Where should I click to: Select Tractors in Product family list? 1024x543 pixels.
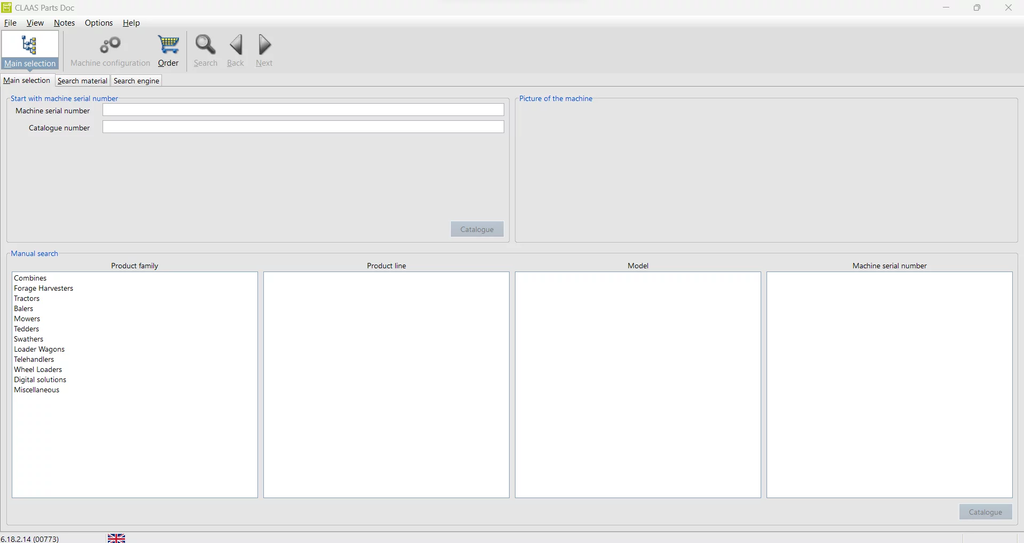pyautogui.click(x=27, y=298)
